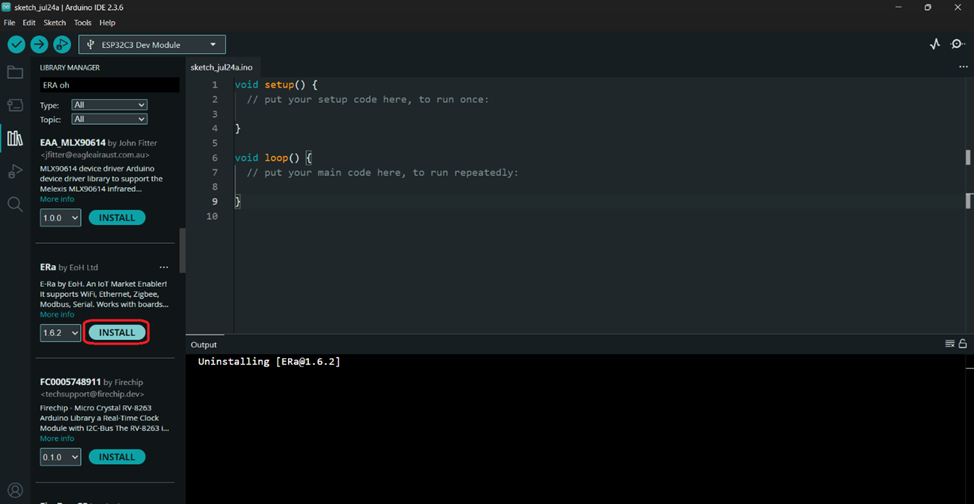Open ERa version 1.6.2 dropdown
The height and width of the screenshot is (504, 974).
(61, 332)
